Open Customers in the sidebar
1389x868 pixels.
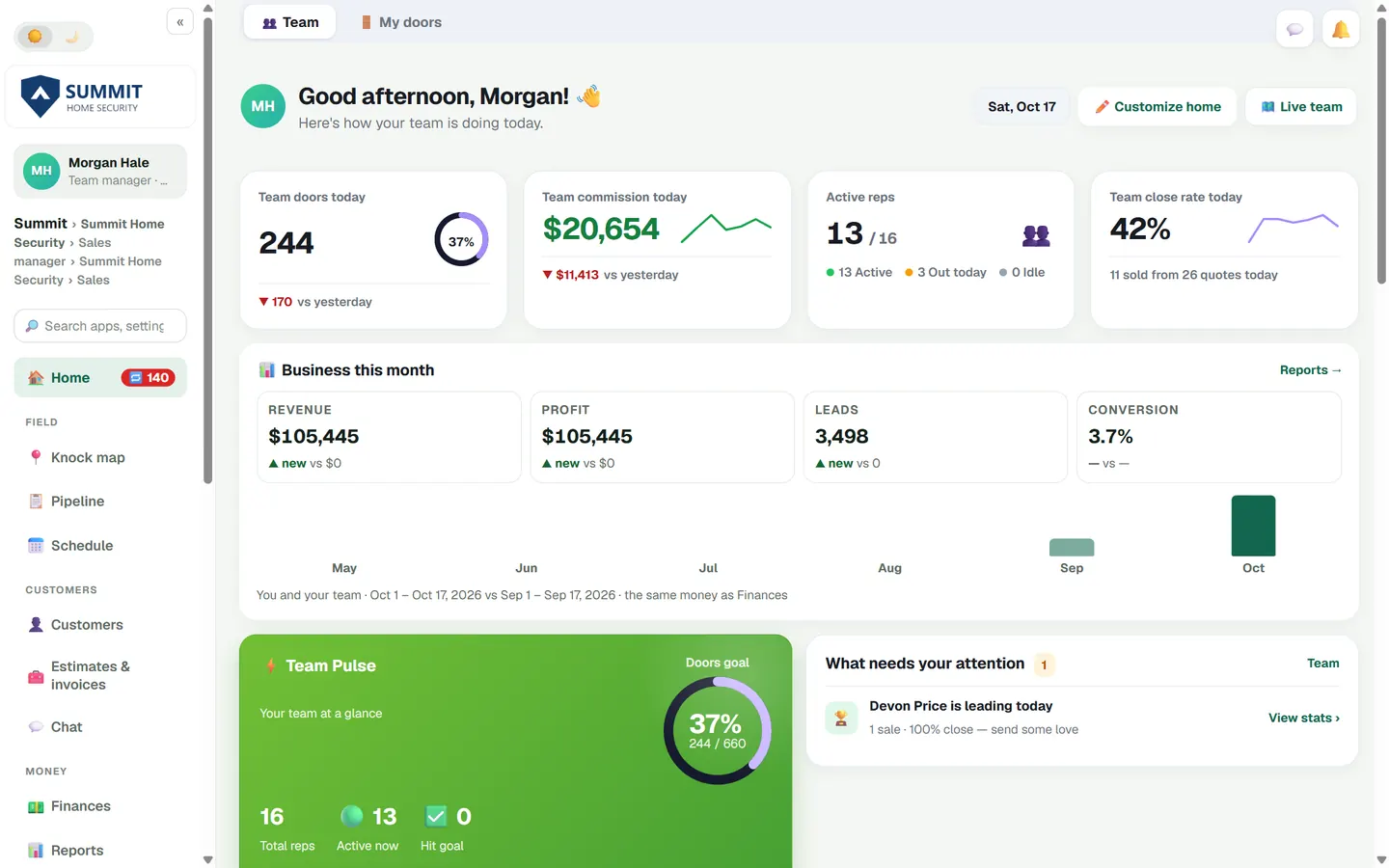tap(100, 625)
